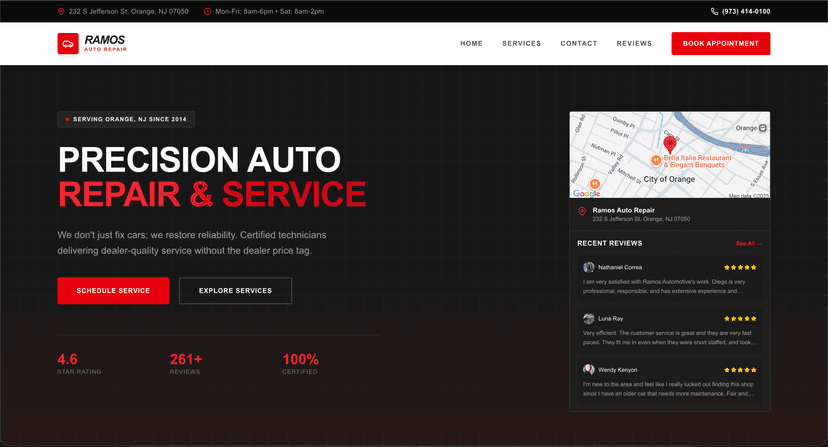Image resolution: width=828 pixels, height=447 pixels.
Task: Click the clock icon beside business hours
Action: pos(208,12)
